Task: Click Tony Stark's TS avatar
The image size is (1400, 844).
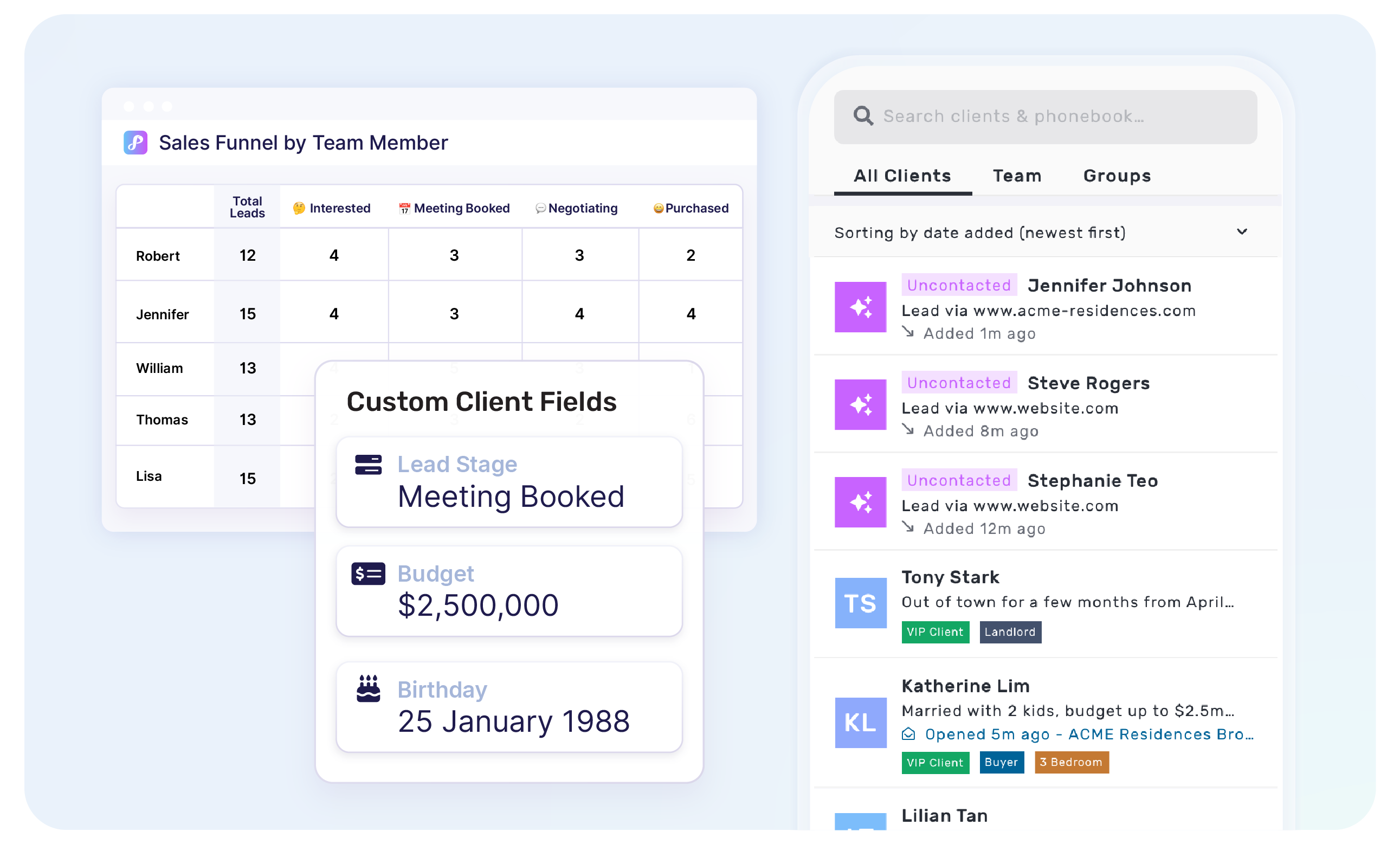Action: tap(860, 603)
